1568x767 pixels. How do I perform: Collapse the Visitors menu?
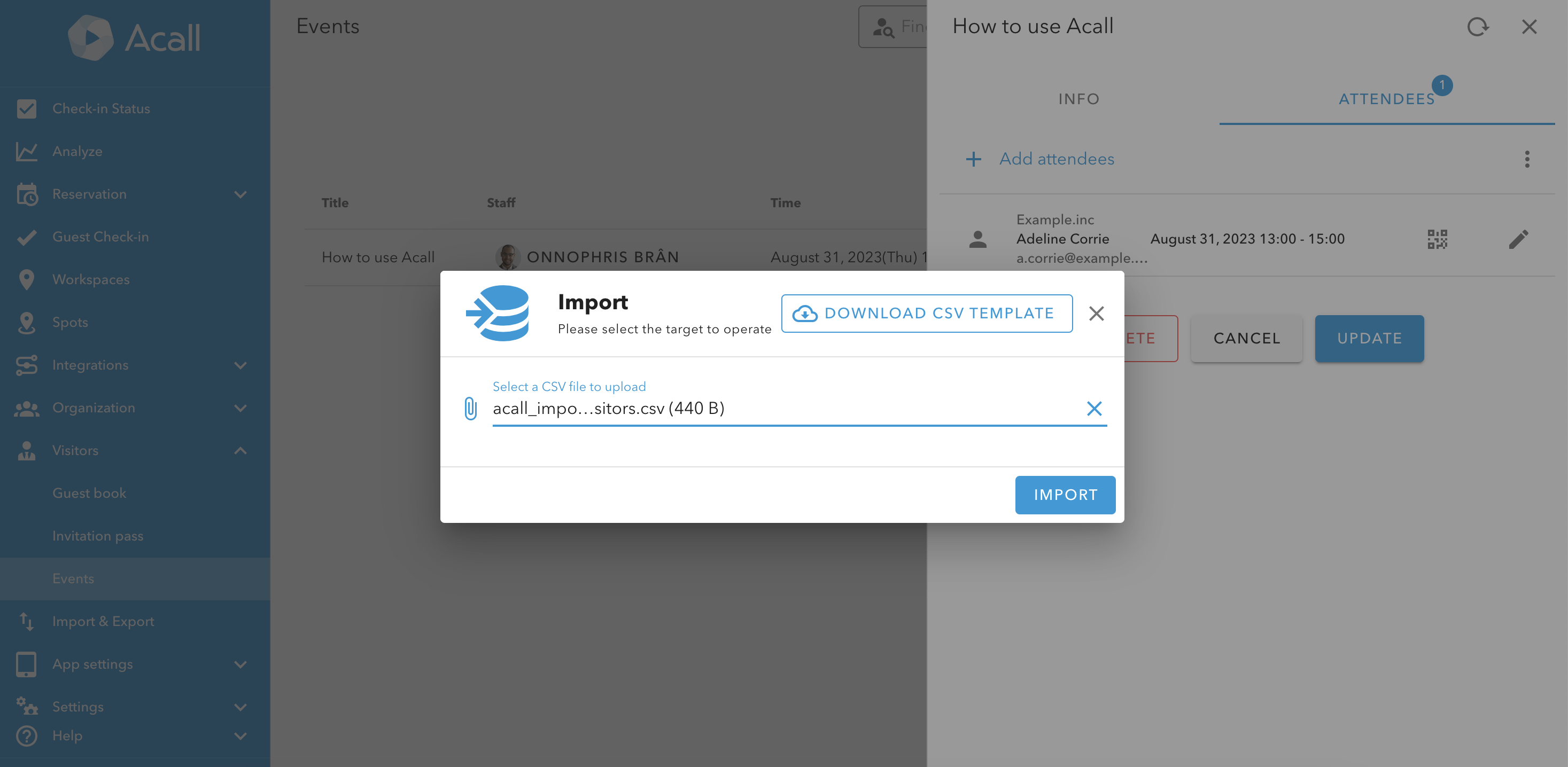tap(240, 451)
